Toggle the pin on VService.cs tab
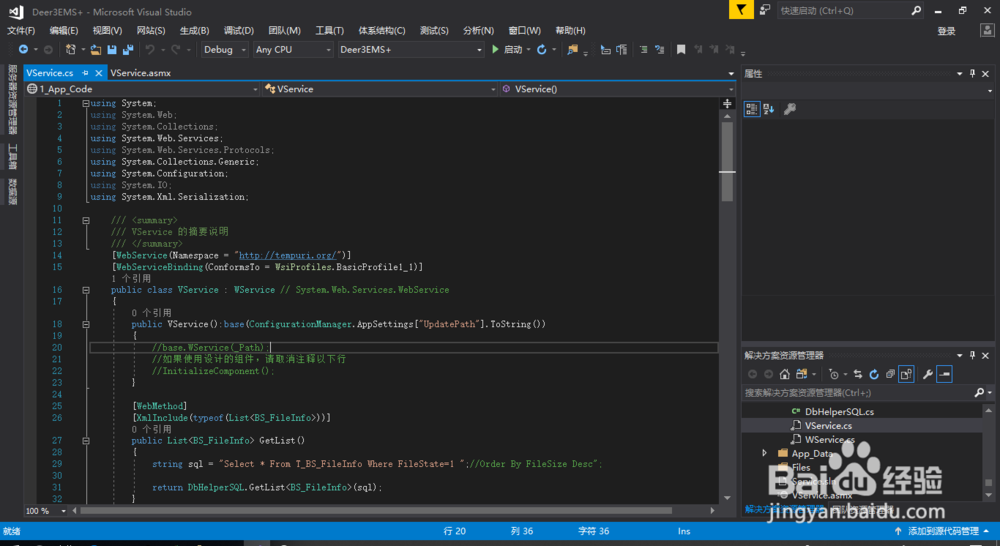This screenshot has width=1000, height=546. pos(85,73)
